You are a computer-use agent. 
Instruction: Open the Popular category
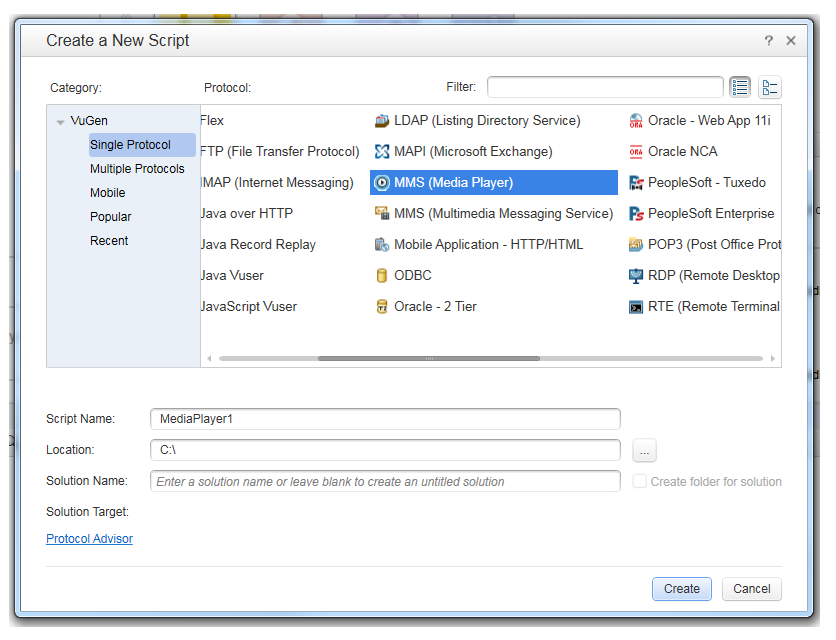point(110,217)
